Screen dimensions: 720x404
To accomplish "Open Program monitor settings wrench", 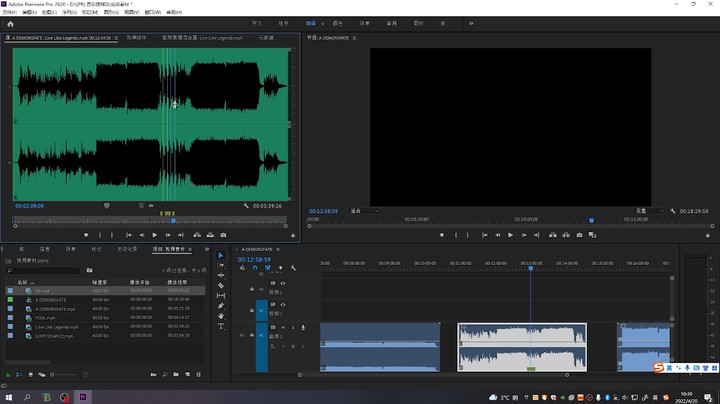I will (673, 211).
